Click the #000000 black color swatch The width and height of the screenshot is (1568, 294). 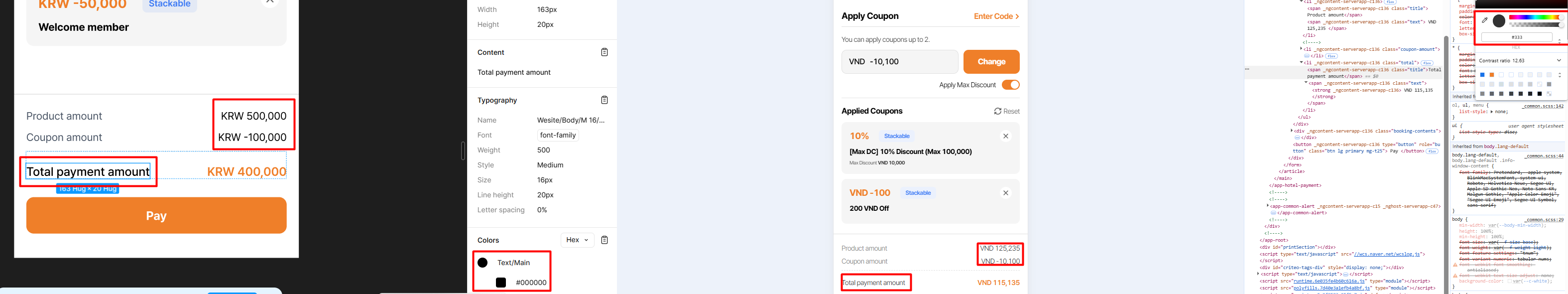[x=501, y=283]
